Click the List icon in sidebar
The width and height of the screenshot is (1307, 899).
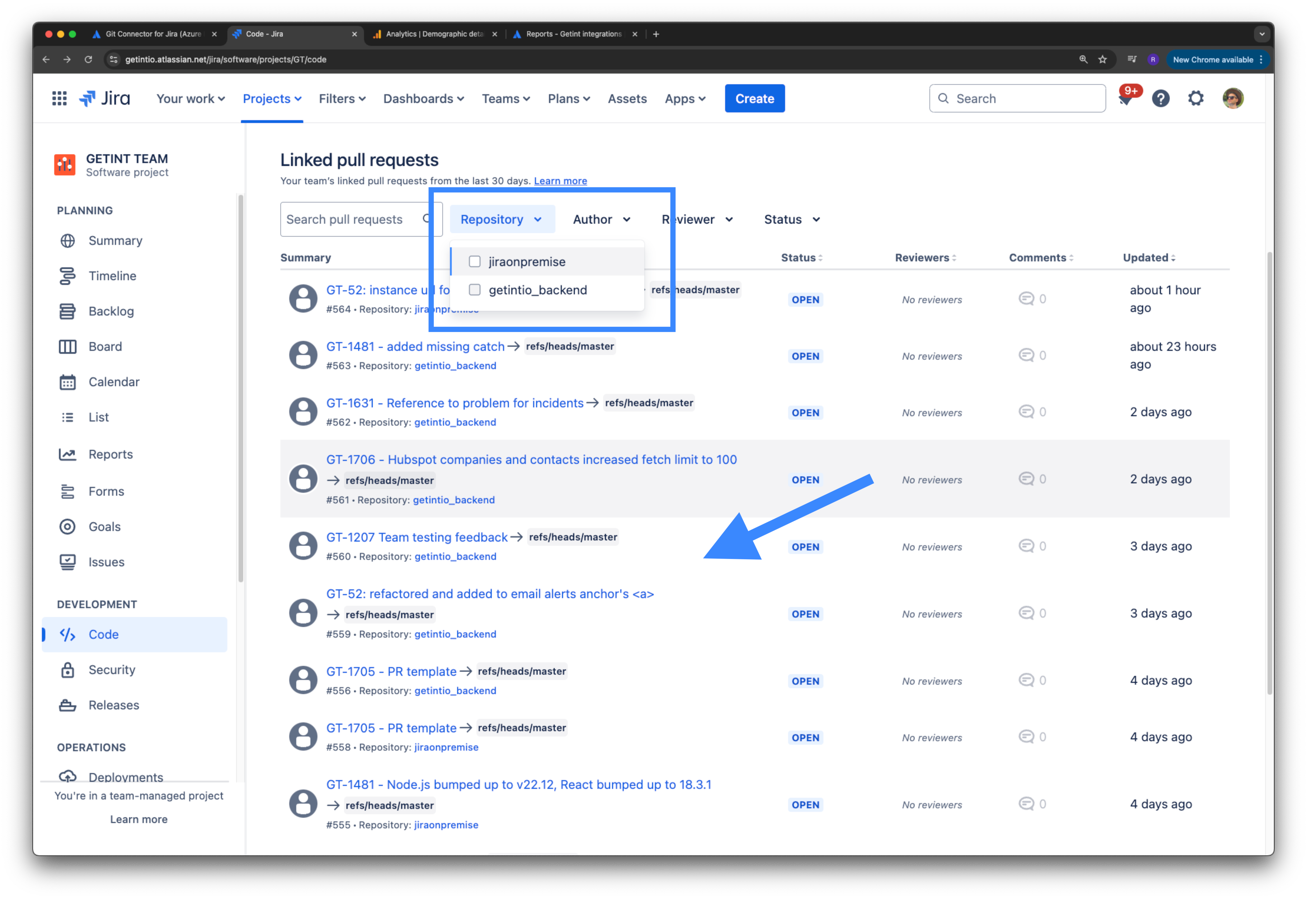[x=68, y=417]
